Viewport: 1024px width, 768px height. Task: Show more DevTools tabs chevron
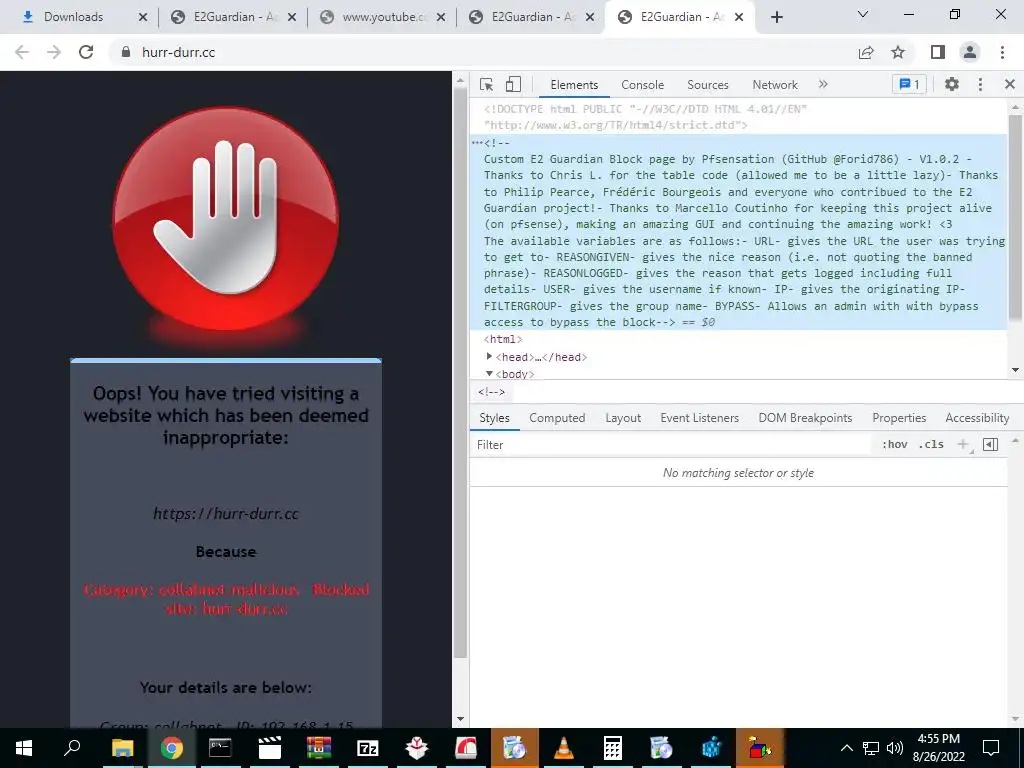(823, 84)
